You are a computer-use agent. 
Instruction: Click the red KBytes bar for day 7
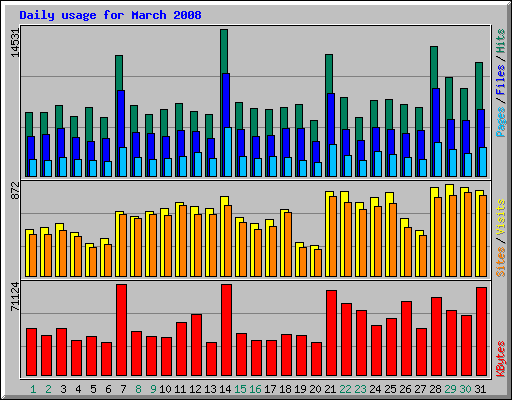[x=121, y=330]
